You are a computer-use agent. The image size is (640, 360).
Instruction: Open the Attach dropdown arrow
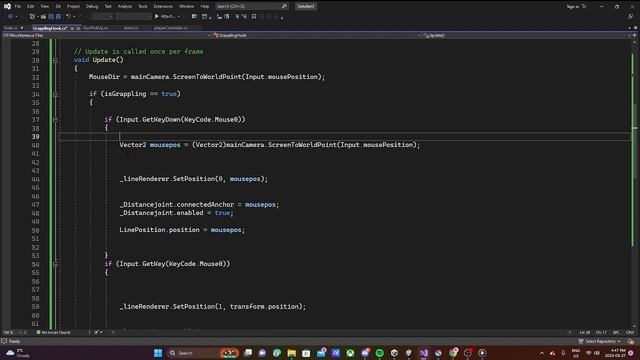[178, 16]
